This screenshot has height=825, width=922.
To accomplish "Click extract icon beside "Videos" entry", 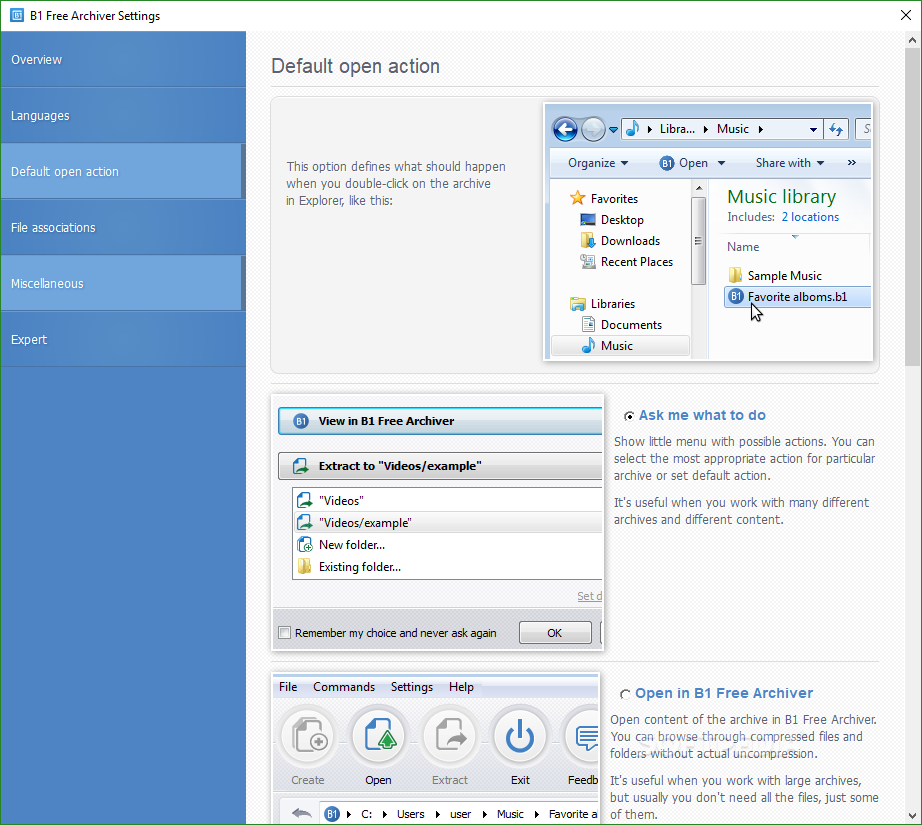I will (x=305, y=500).
